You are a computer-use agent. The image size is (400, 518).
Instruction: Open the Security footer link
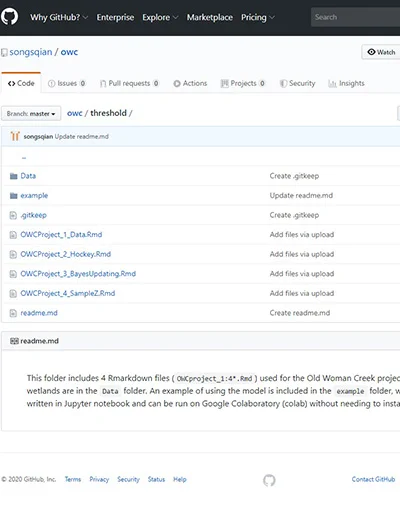click(128, 479)
